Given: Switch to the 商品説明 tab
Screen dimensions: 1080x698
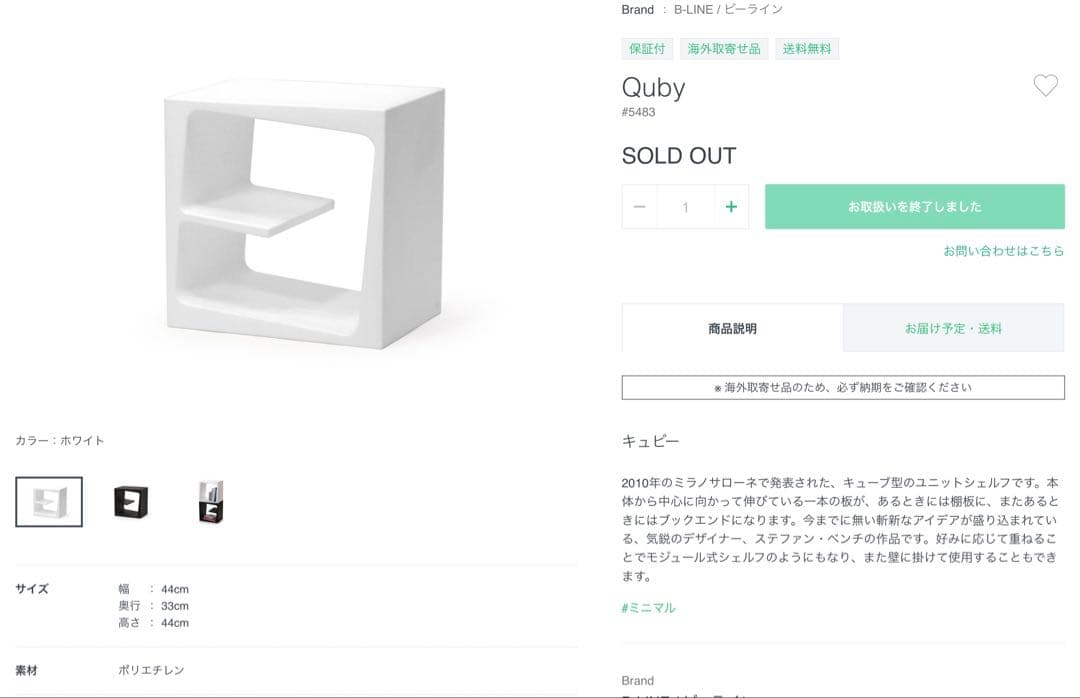Looking at the screenshot, I should click(733, 327).
